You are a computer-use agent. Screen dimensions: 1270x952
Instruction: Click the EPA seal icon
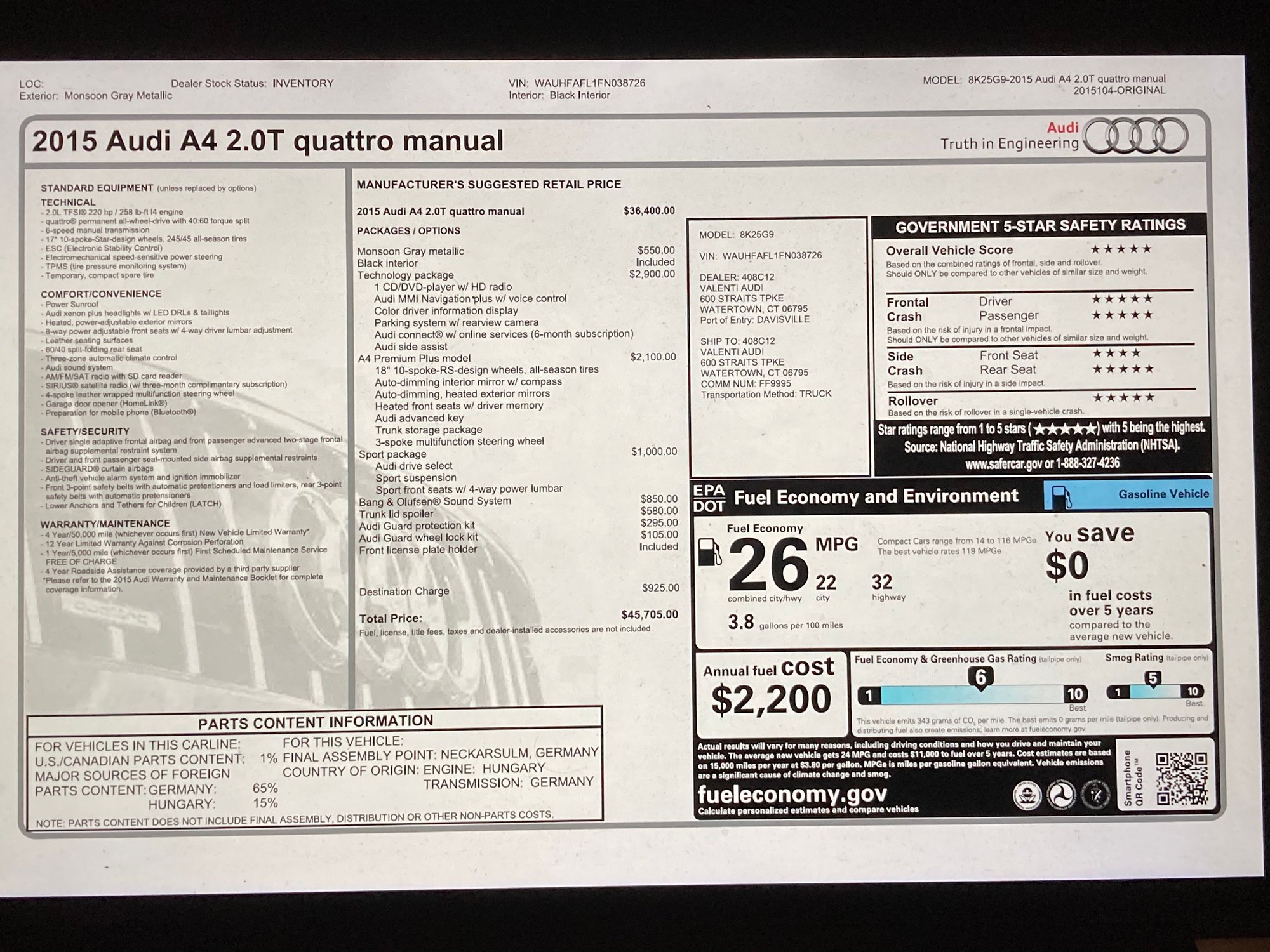pyautogui.click(x=1026, y=796)
